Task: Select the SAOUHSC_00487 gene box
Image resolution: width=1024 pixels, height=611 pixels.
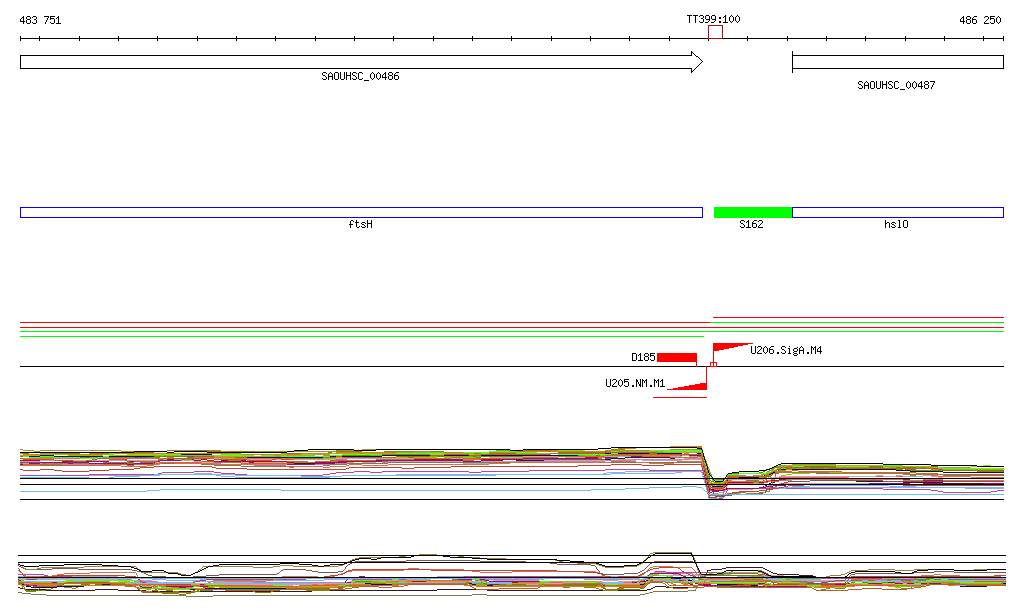Action: point(897,62)
